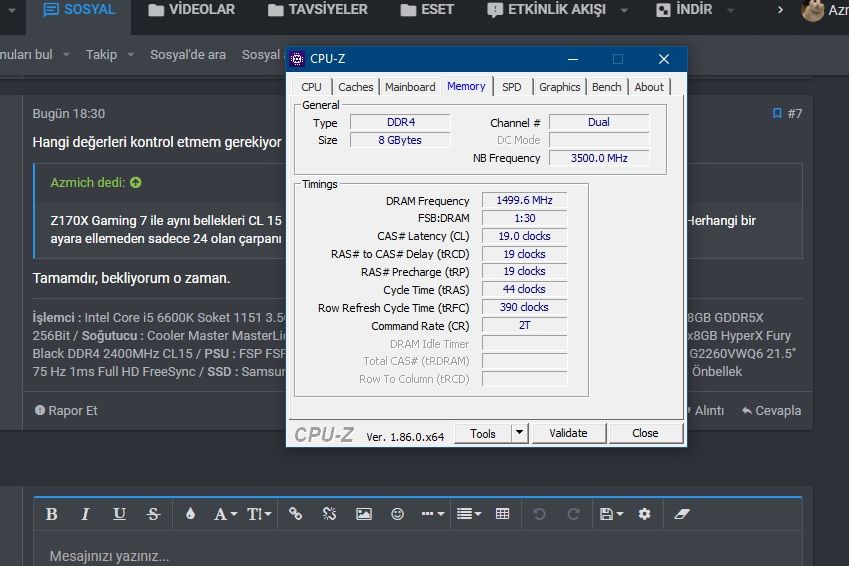
Task: Open the save draft dropdown
Action: click(611, 513)
